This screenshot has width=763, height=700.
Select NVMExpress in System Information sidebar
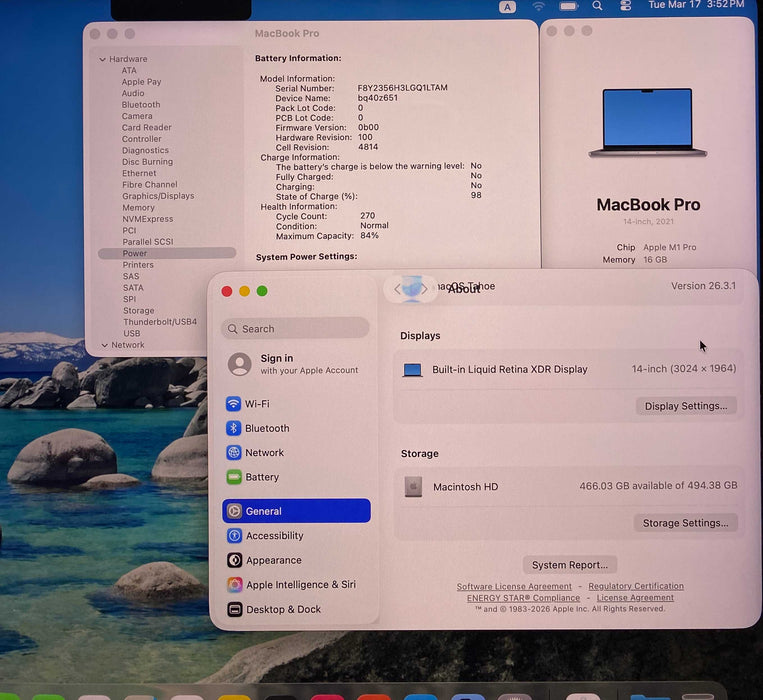tap(147, 219)
